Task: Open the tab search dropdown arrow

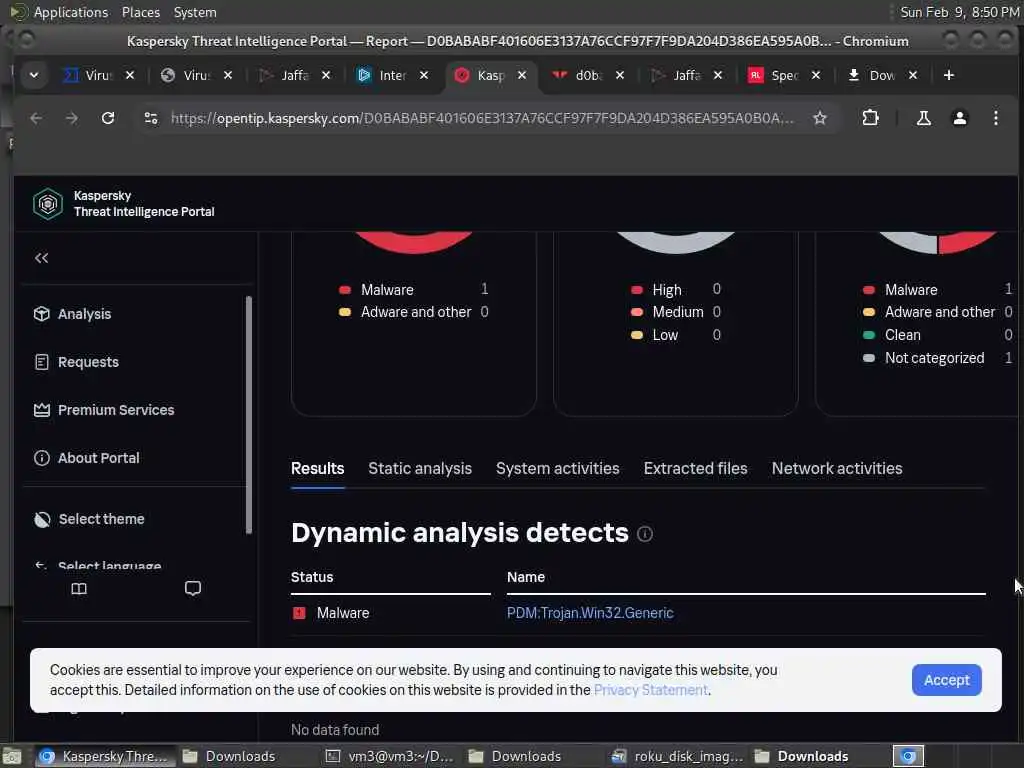Action: 34,75
